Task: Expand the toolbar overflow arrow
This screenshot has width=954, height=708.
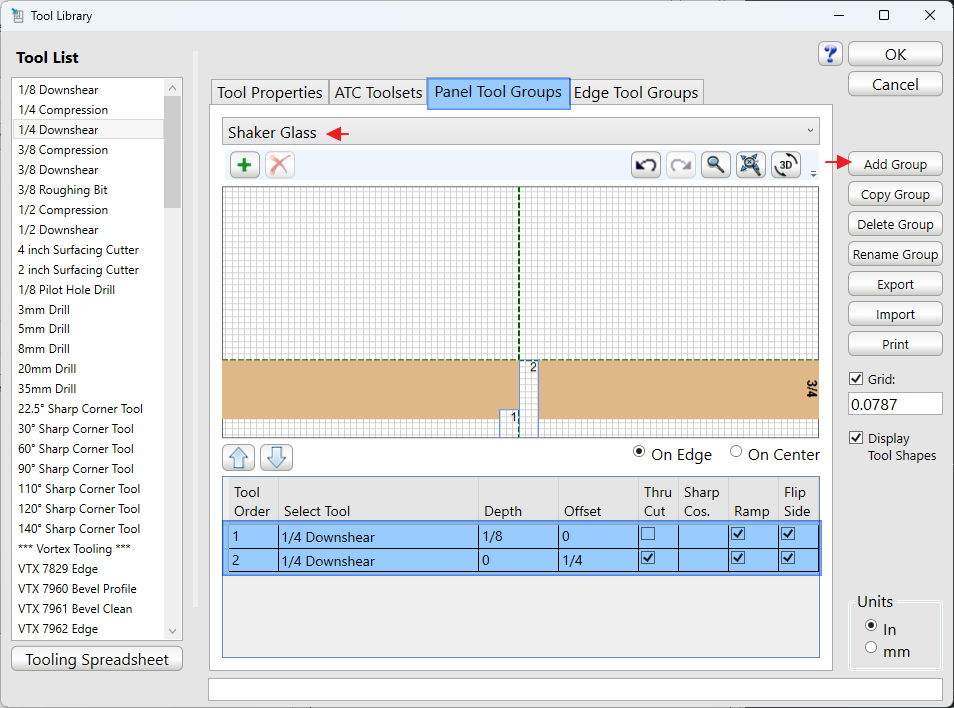Action: pos(813,174)
